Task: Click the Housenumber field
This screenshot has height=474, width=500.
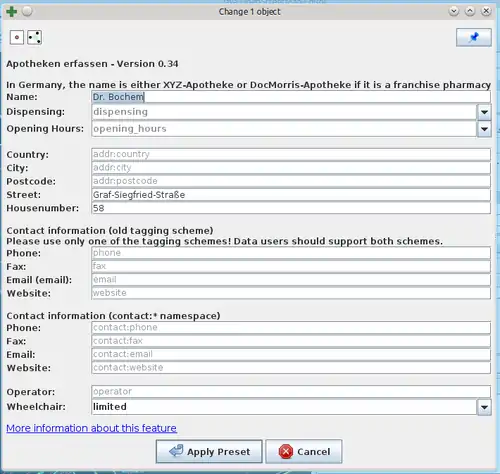Action: pos(291,208)
